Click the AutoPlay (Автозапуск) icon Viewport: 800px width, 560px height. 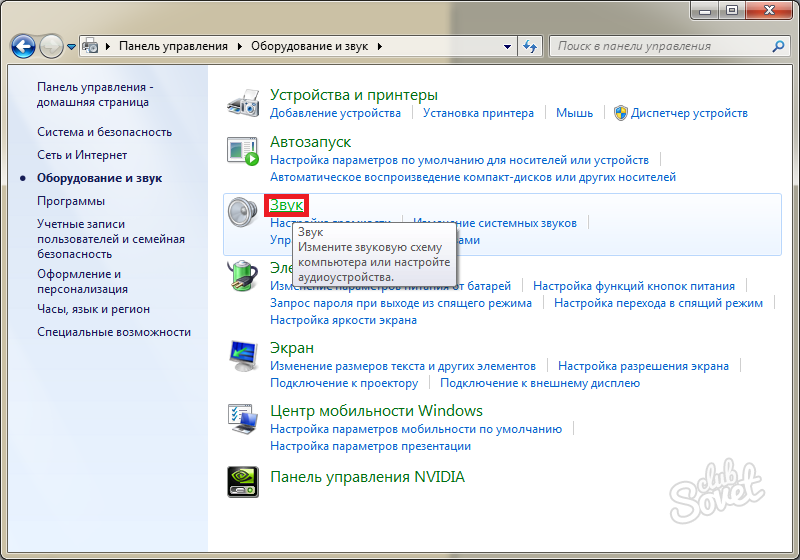point(243,151)
